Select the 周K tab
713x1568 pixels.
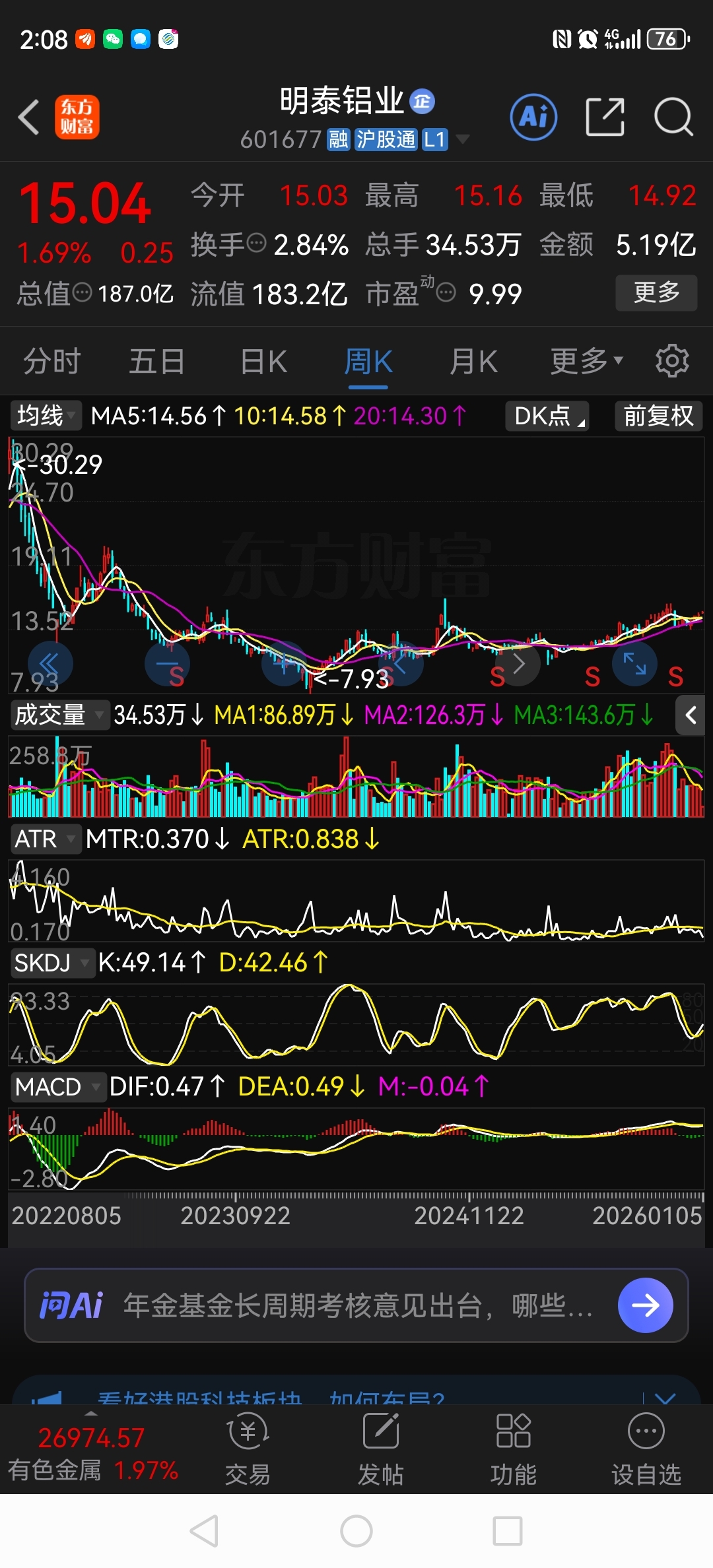[368, 362]
